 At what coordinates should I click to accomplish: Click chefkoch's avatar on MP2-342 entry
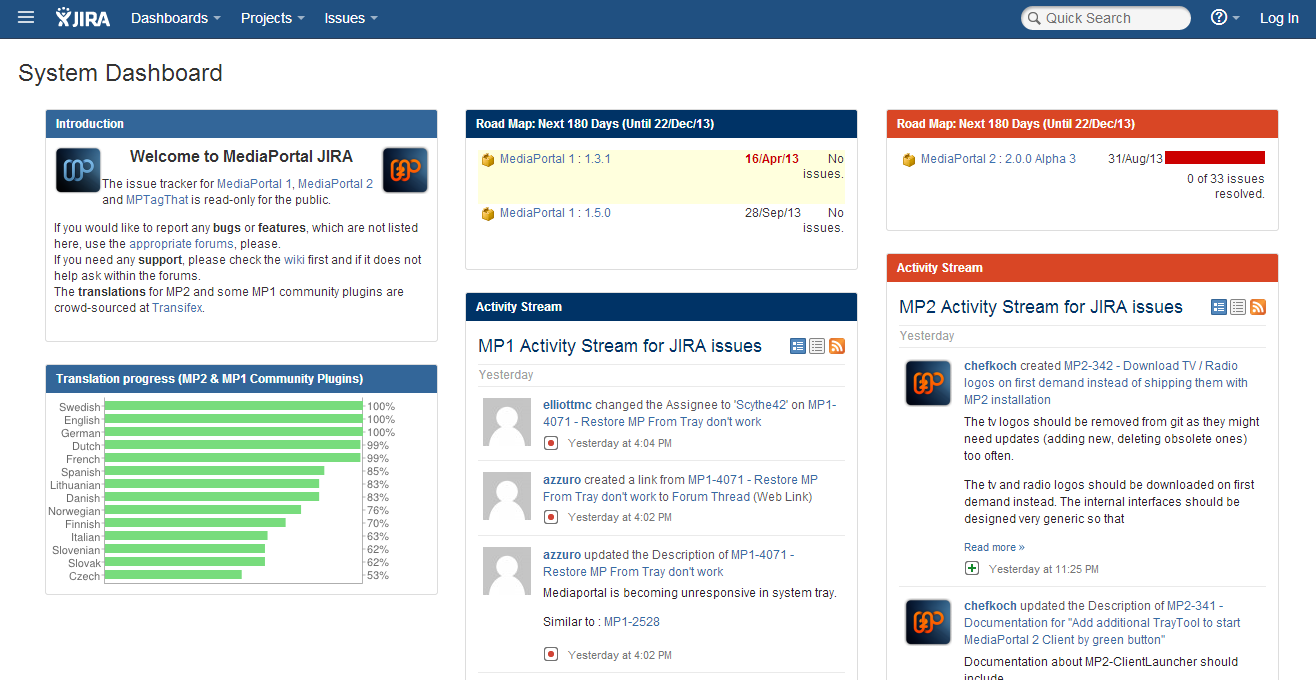coord(928,383)
